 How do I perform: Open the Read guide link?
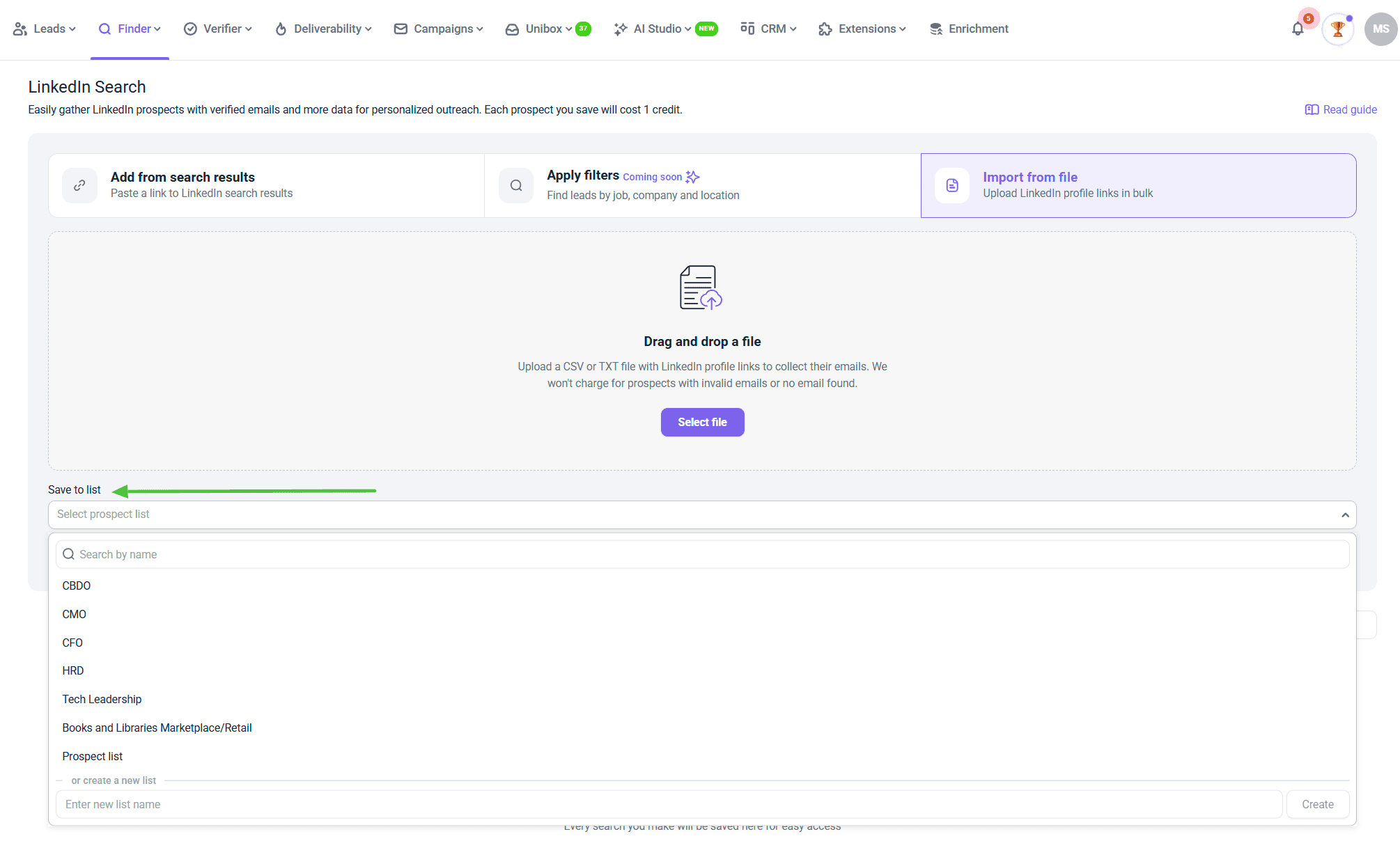[x=1341, y=109]
